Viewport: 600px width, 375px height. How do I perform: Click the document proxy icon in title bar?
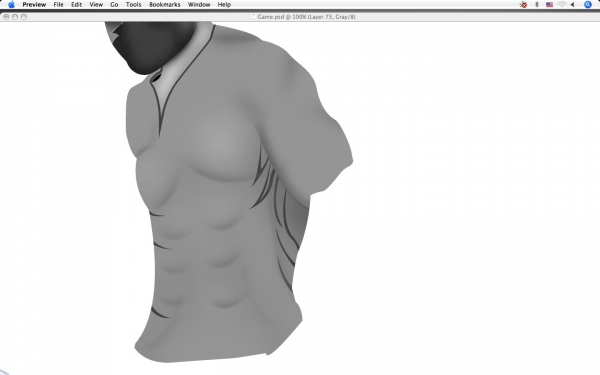[x=253, y=17]
